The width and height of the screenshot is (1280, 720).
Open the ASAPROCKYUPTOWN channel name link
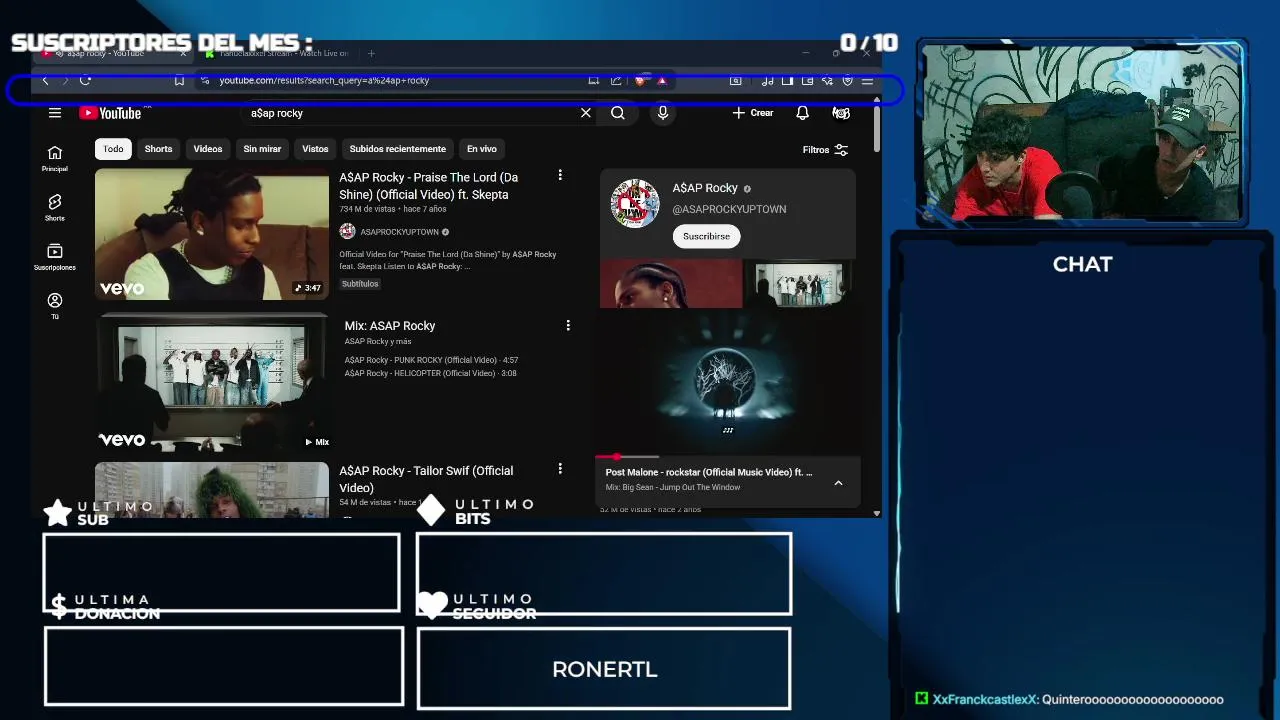click(x=399, y=232)
